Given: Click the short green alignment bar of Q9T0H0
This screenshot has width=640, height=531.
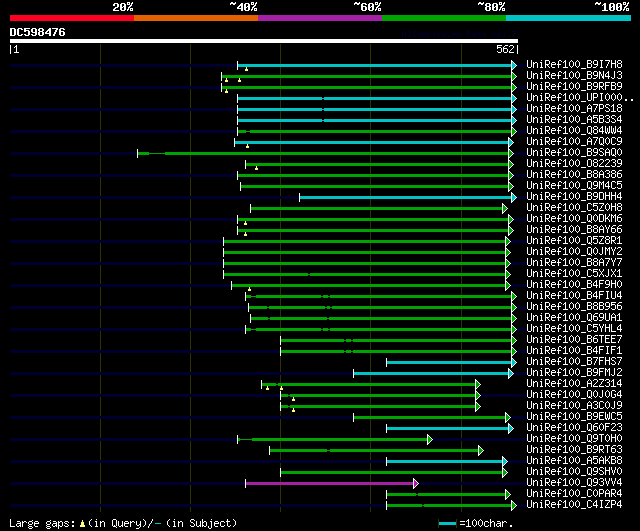Looking at the screenshot, I should [x=335, y=440].
